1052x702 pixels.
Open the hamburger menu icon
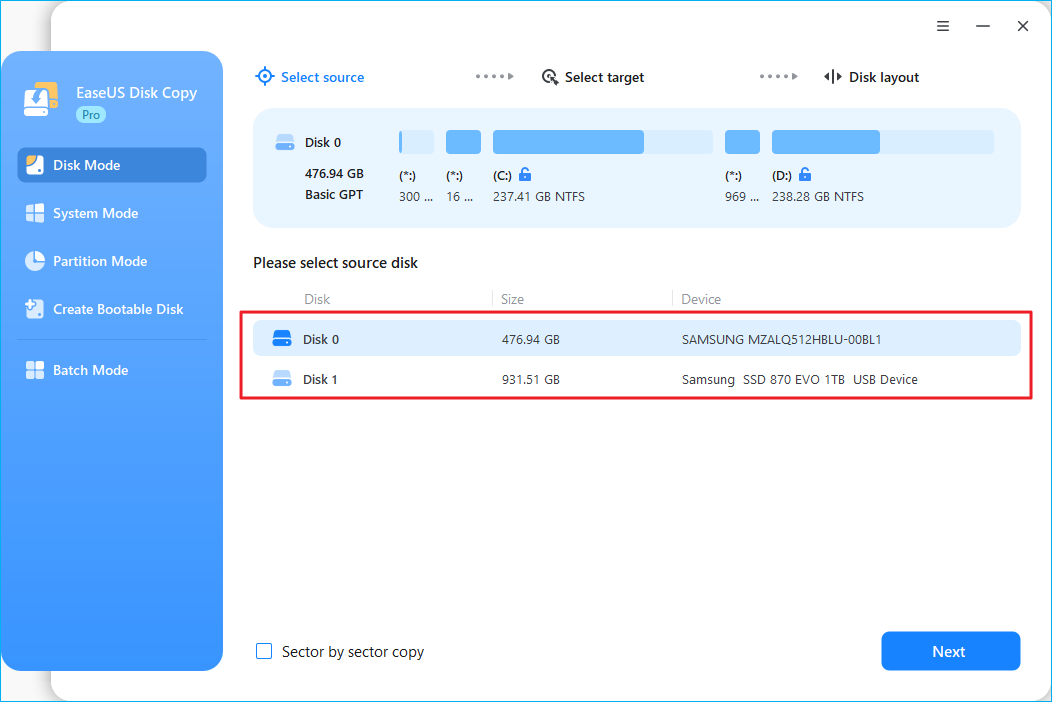[943, 26]
